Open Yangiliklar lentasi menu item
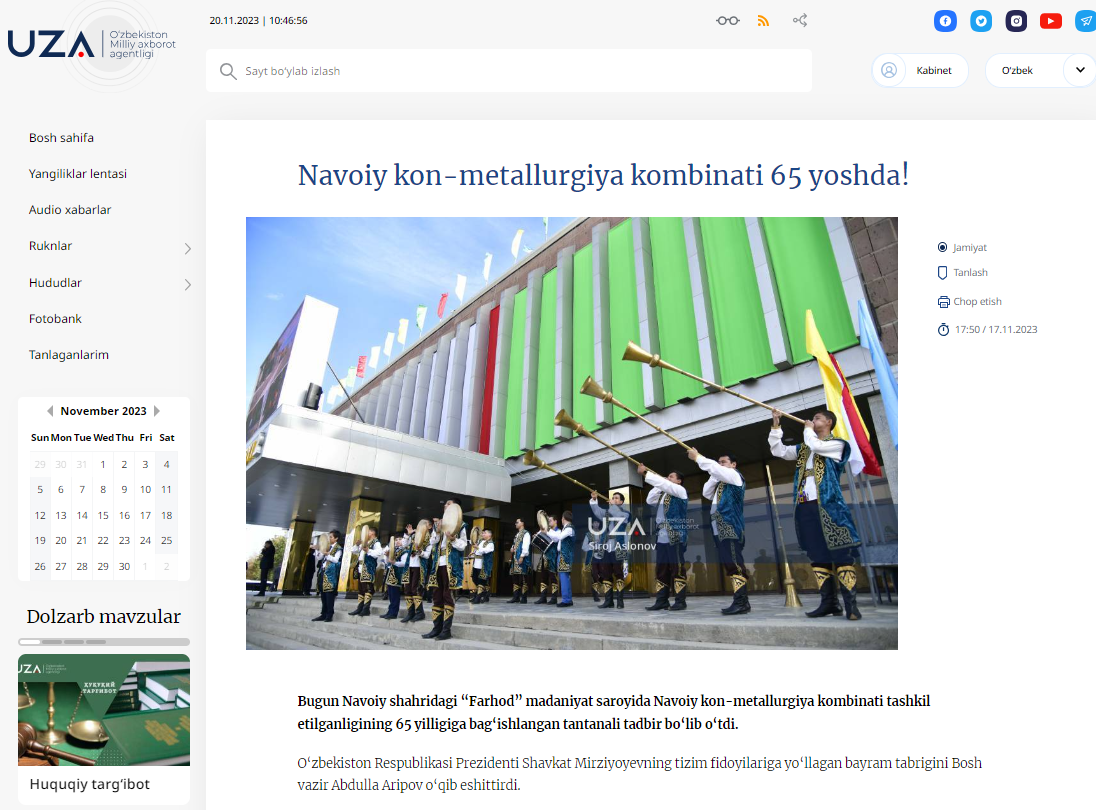The image size is (1096, 810). 78,174
